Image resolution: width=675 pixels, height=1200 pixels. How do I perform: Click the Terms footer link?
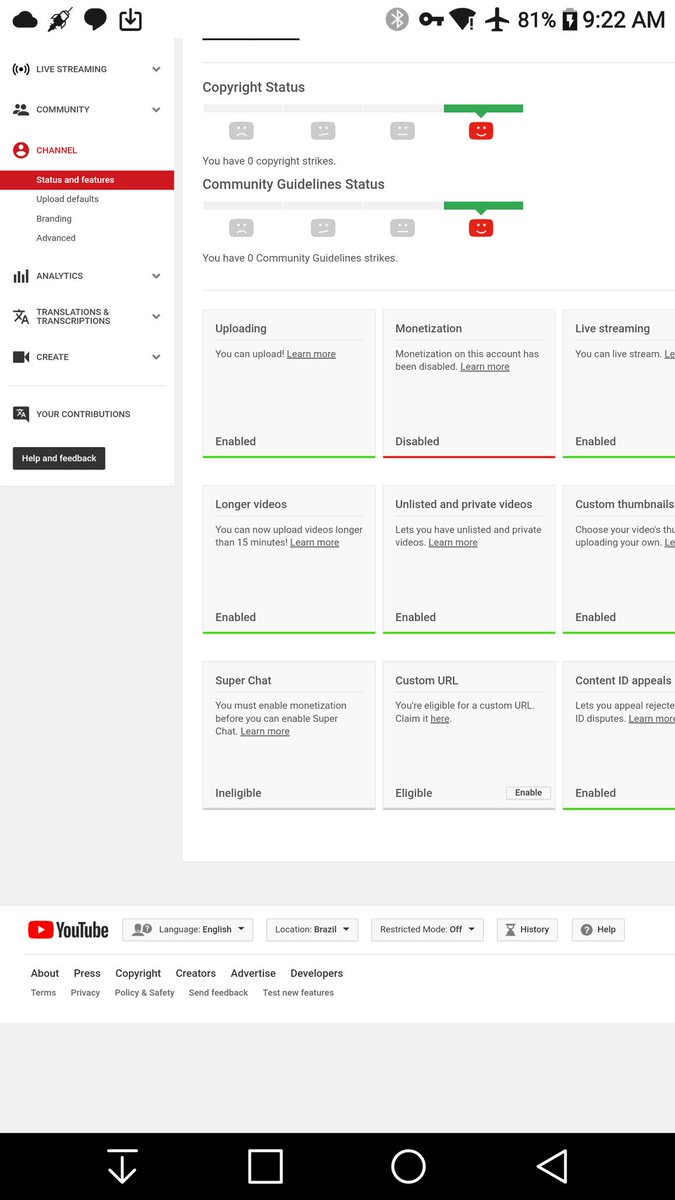43,993
